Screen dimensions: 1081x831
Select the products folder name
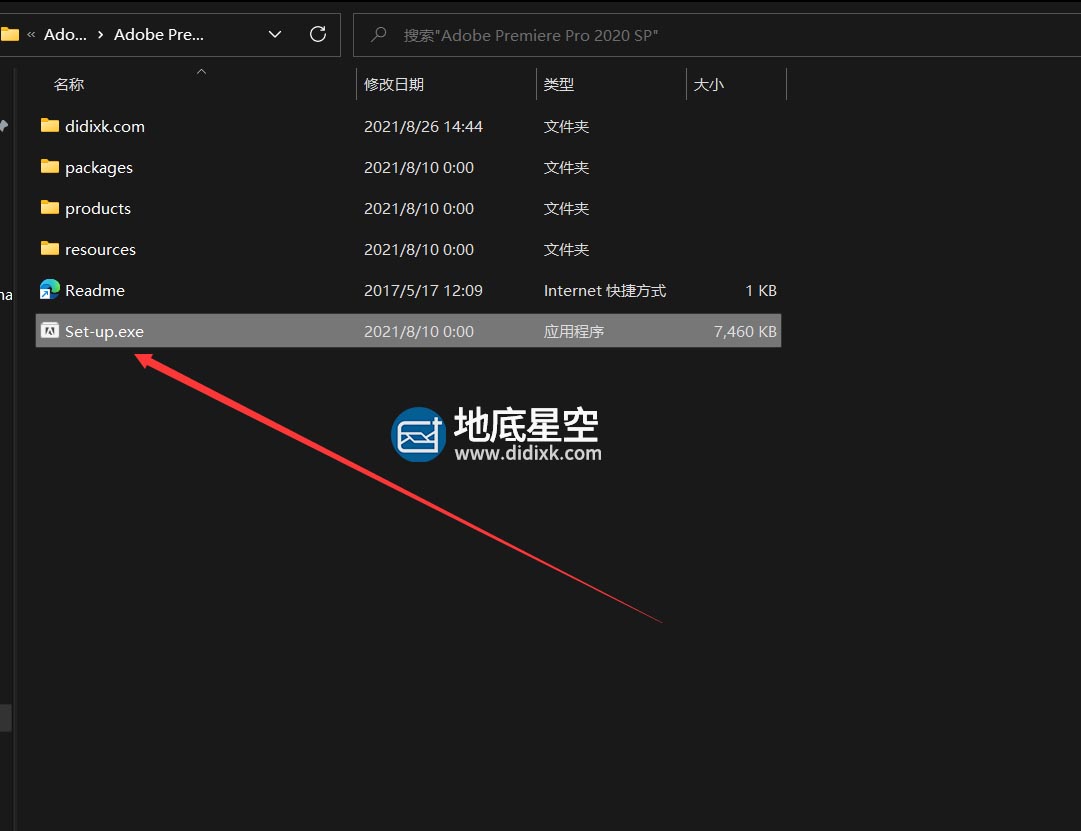click(98, 208)
